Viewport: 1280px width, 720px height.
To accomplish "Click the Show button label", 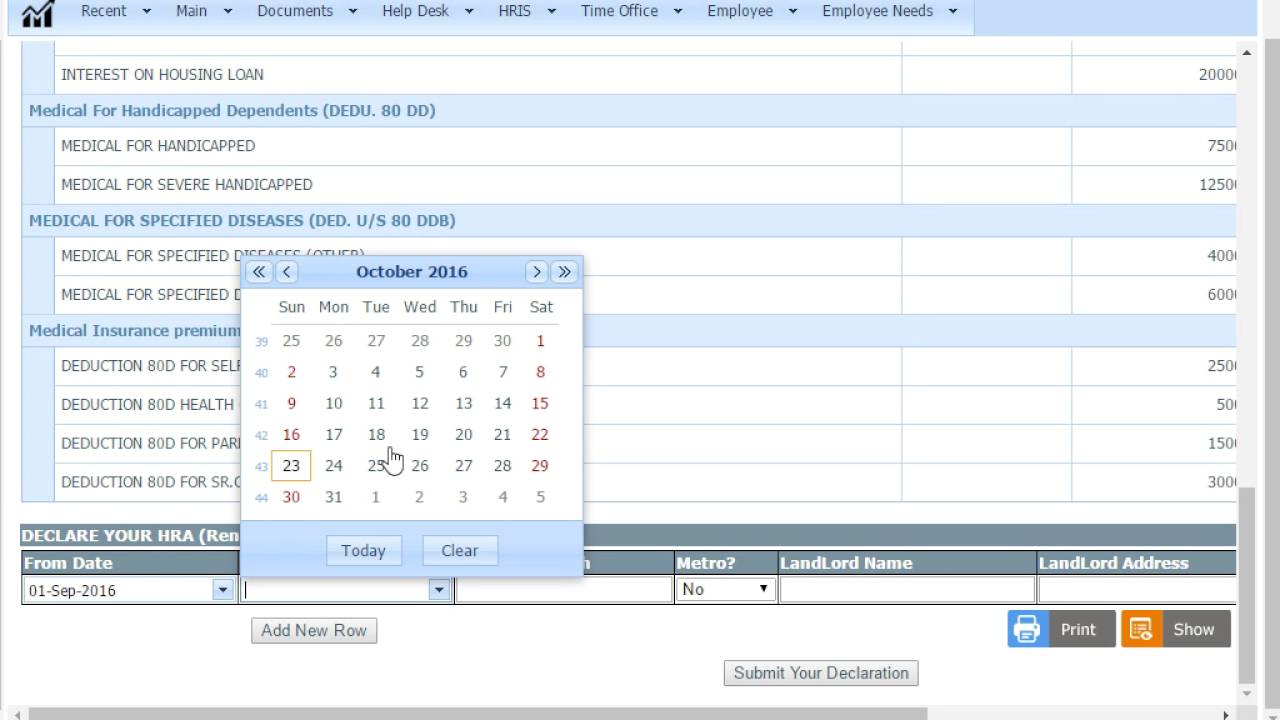I will coord(1193,629).
